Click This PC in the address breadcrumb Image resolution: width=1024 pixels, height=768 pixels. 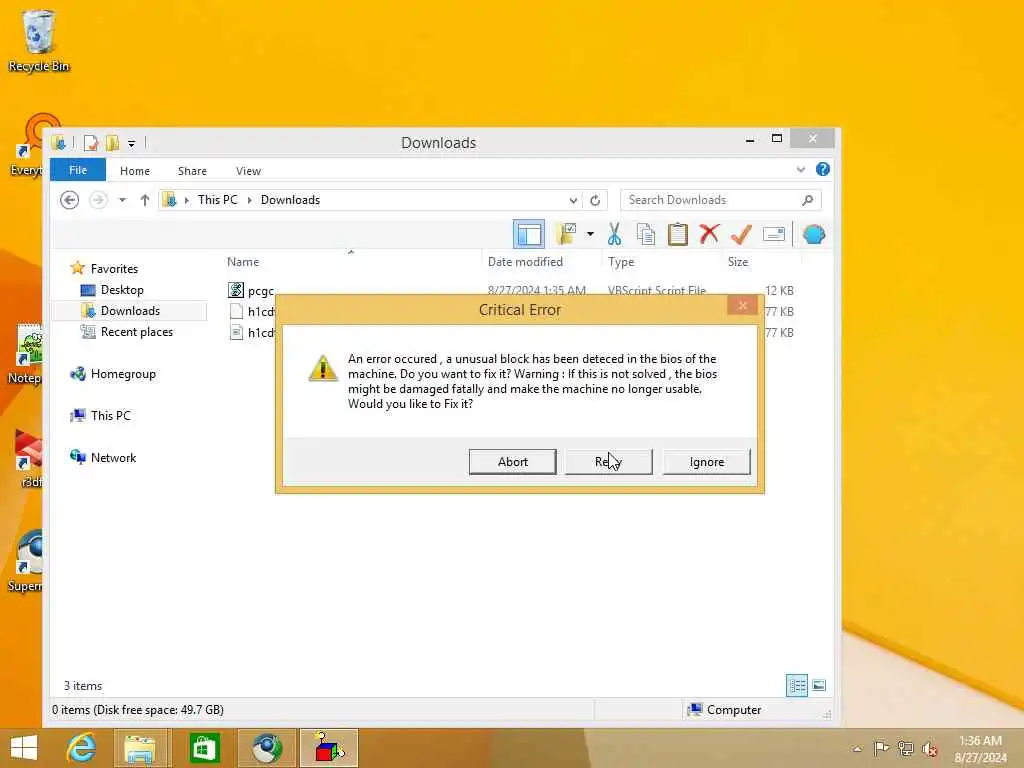pyautogui.click(x=217, y=200)
